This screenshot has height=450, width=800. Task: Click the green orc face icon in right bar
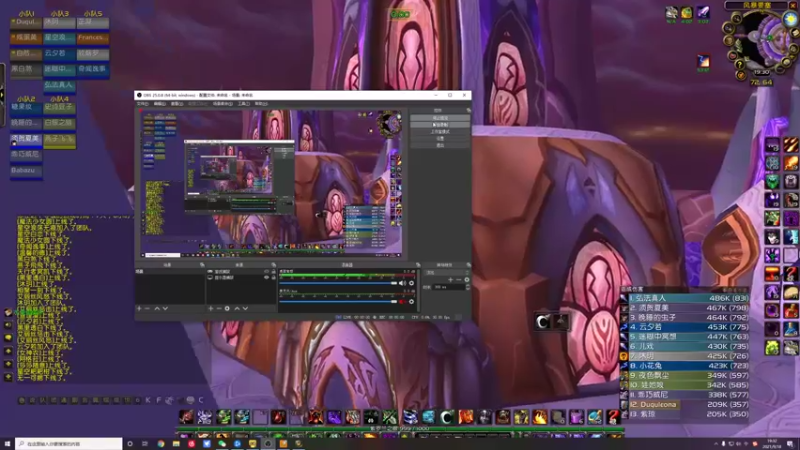(772, 181)
